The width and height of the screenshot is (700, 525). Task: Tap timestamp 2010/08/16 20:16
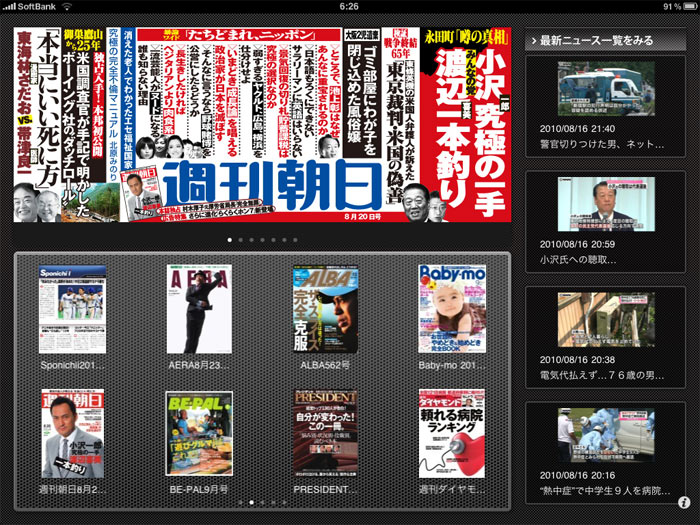[577, 475]
